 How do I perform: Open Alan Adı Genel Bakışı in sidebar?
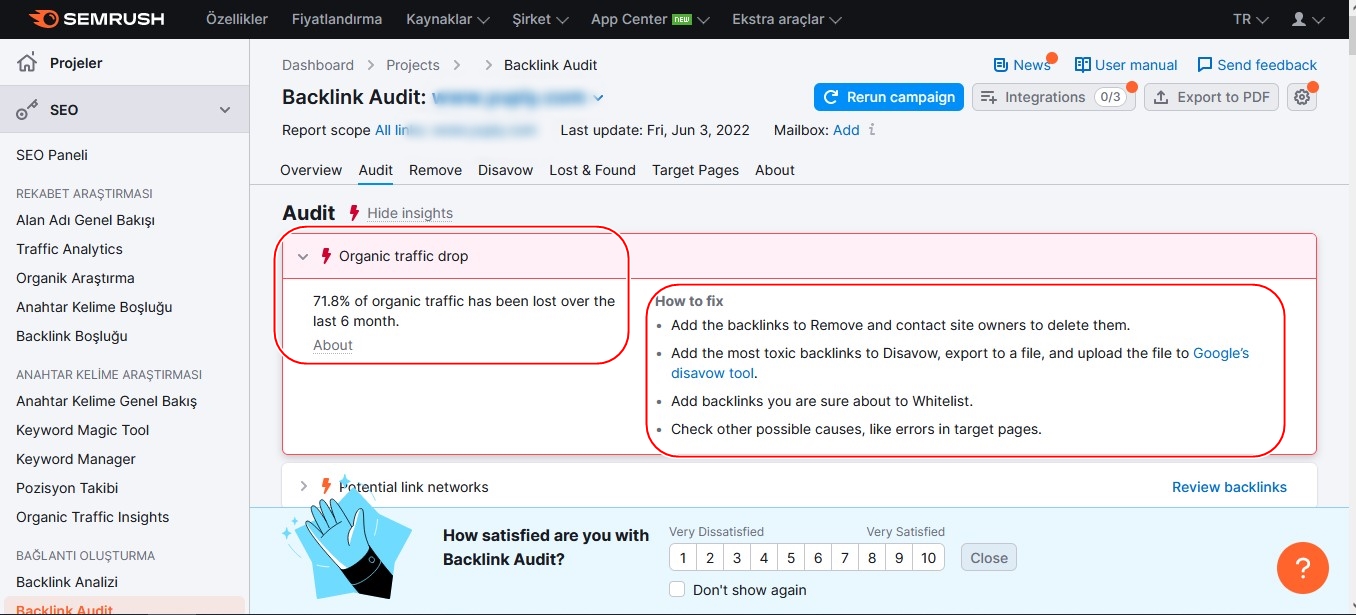point(85,220)
